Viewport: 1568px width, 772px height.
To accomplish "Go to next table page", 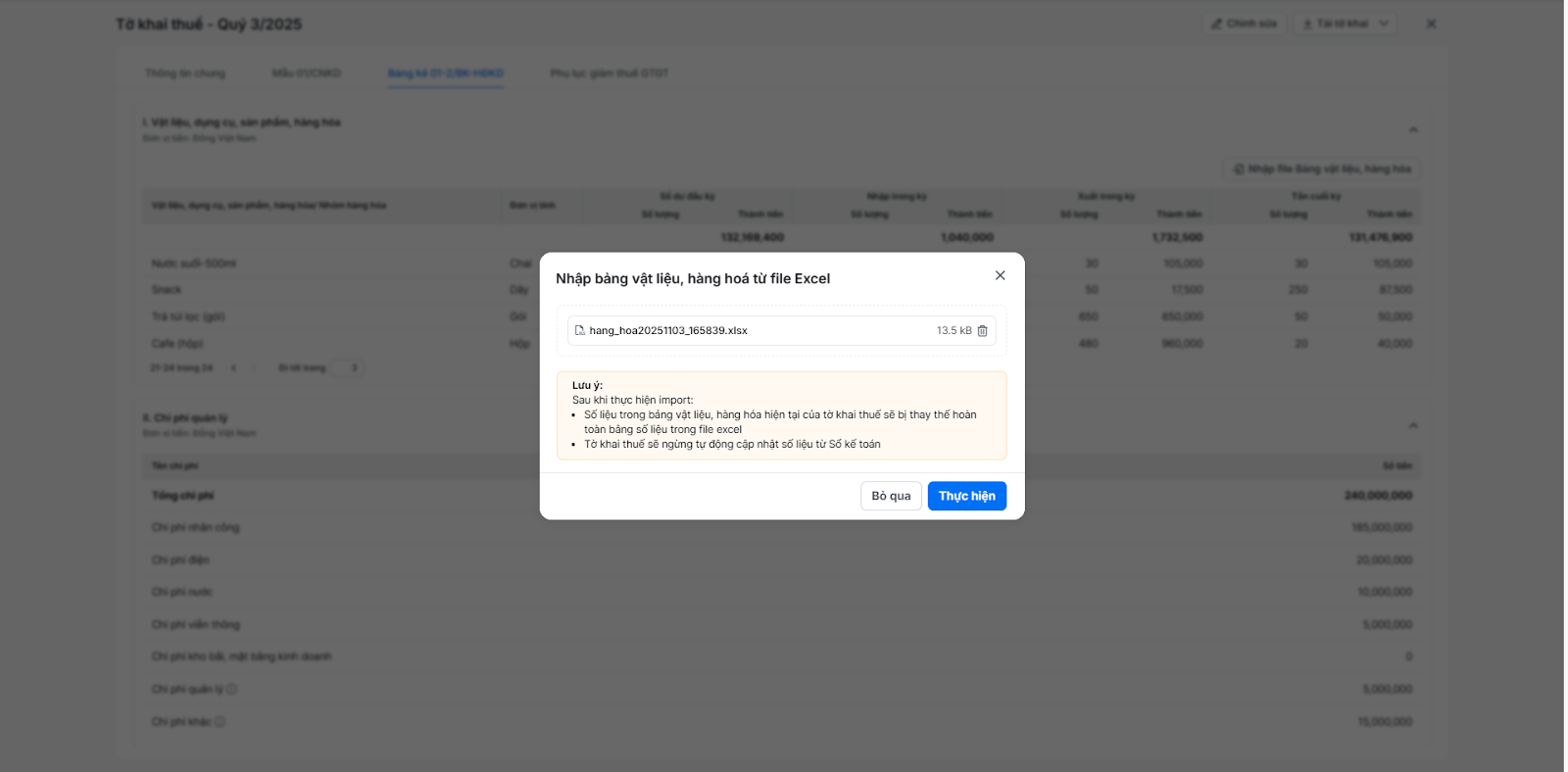I will [x=254, y=368].
